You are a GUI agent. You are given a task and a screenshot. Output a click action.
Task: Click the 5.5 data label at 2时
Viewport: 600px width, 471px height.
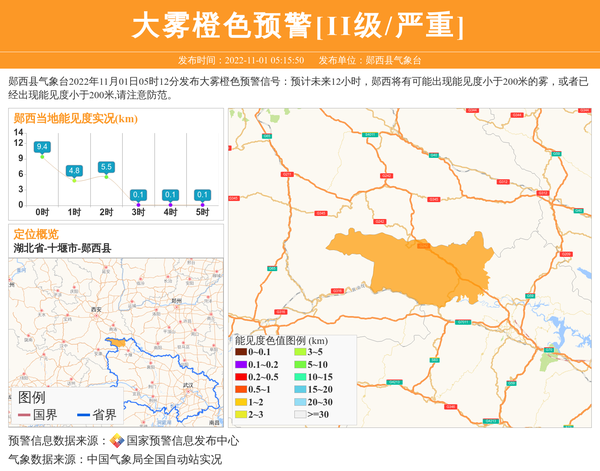[x=106, y=167]
